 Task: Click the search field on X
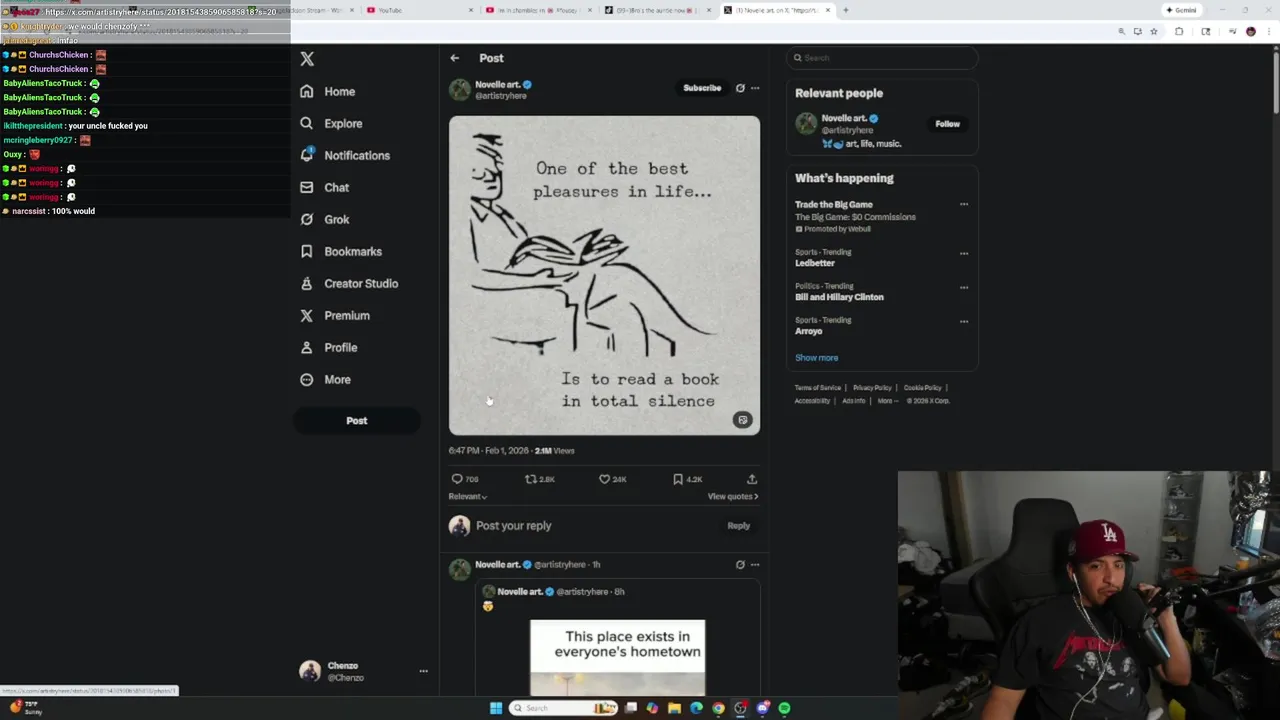(x=882, y=58)
